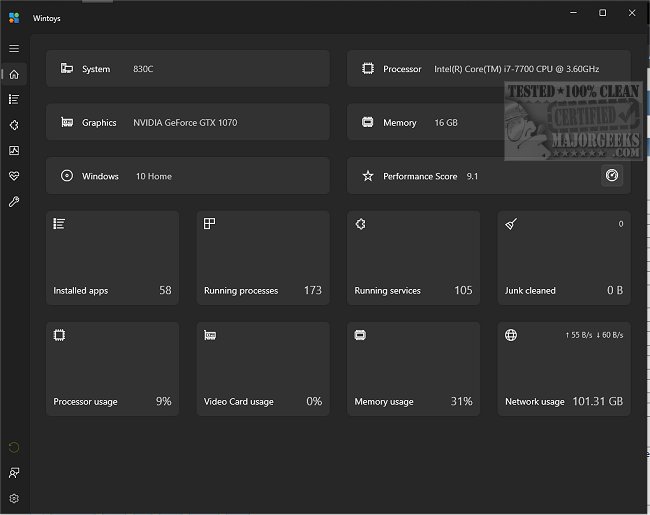Click the refresh spinner icon in sidebar
The image size is (650, 515).
pos(14,447)
